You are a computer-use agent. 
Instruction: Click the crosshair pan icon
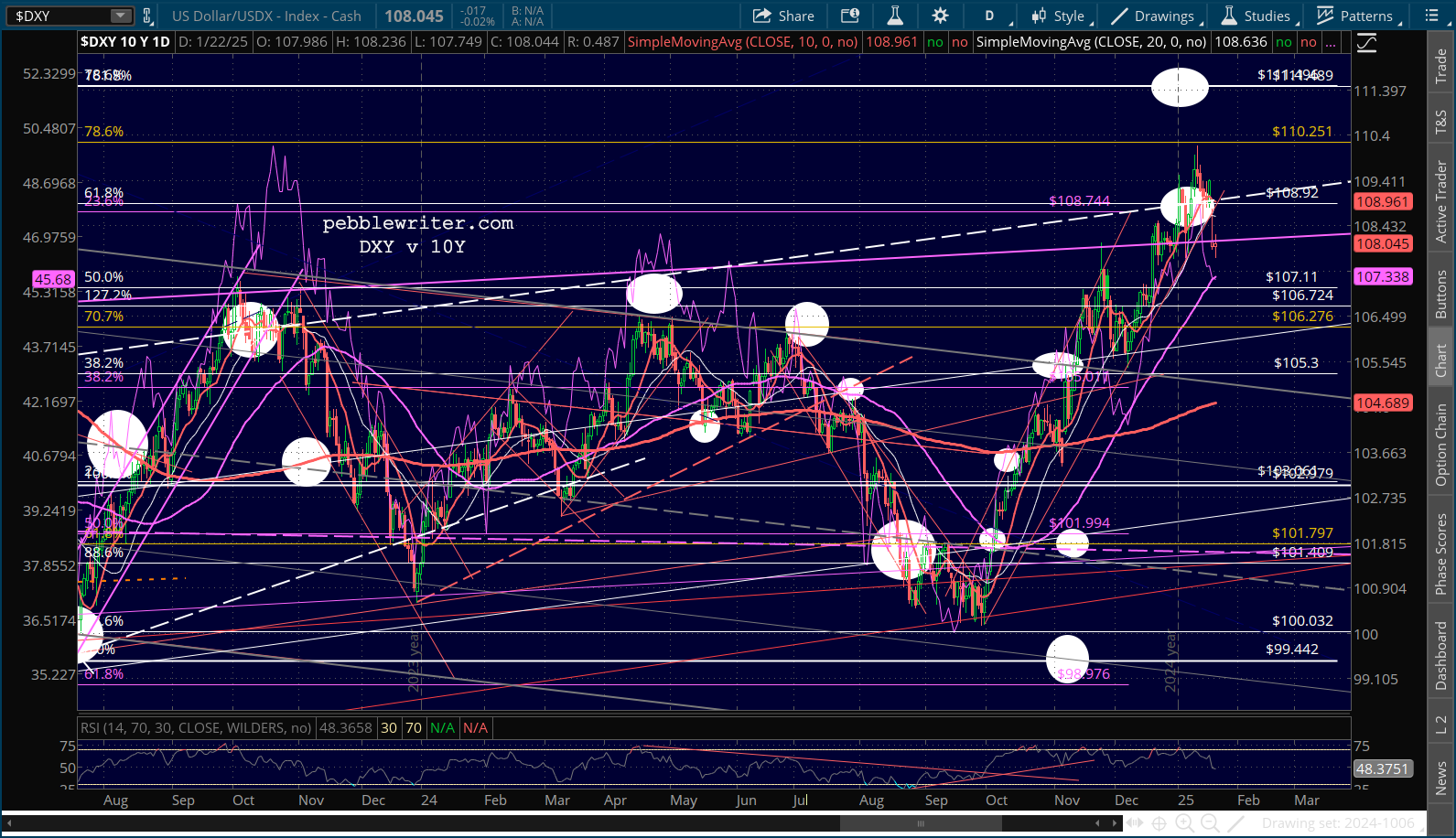(1159, 822)
